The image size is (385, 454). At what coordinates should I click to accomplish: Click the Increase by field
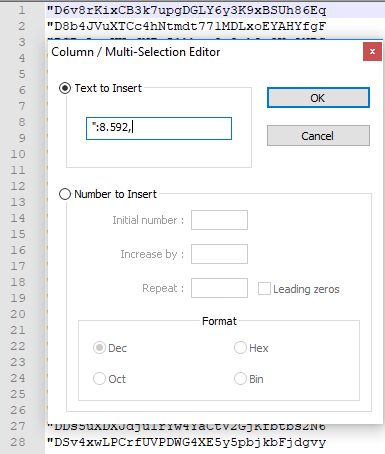tap(219, 254)
